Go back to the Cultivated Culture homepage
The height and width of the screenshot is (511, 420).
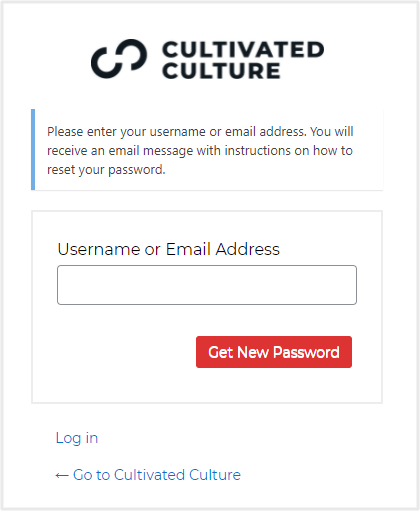148,475
